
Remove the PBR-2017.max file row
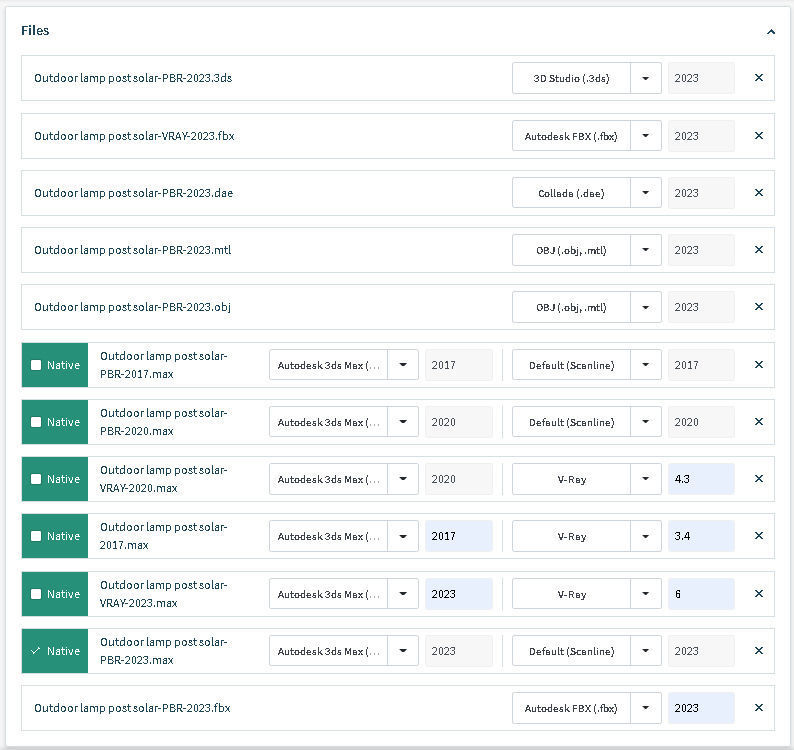pyautogui.click(x=759, y=365)
